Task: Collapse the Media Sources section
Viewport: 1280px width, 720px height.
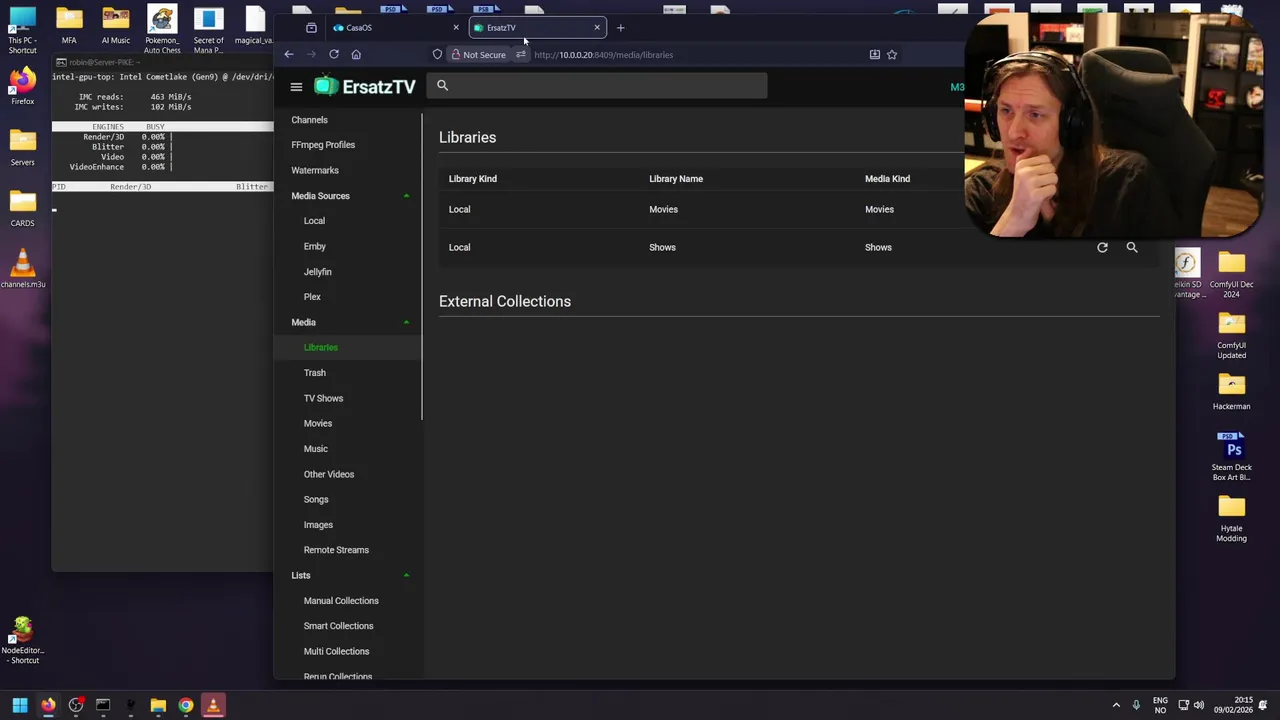Action: tap(406, 196)
